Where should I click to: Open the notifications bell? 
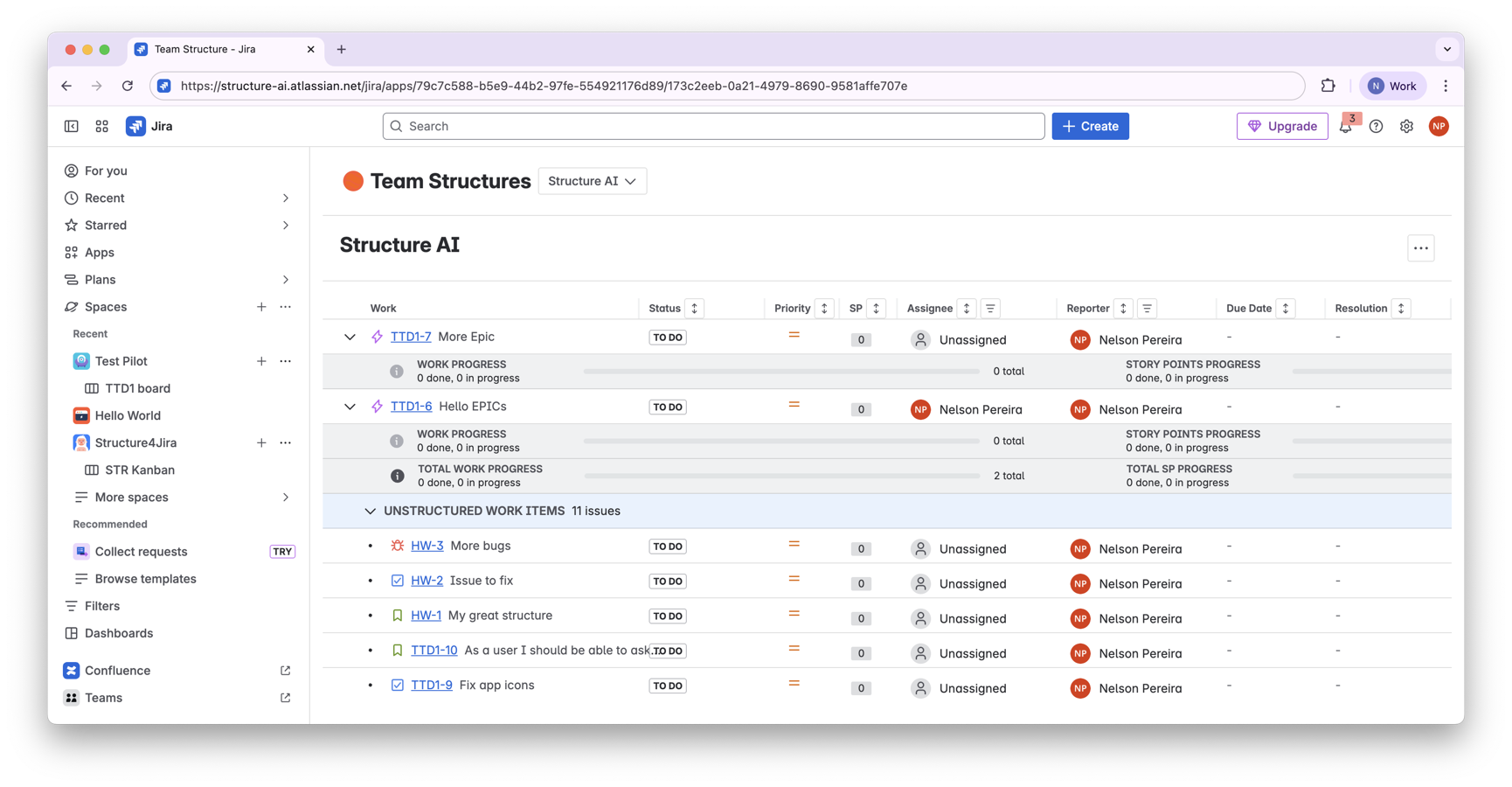pos(1345,127)
